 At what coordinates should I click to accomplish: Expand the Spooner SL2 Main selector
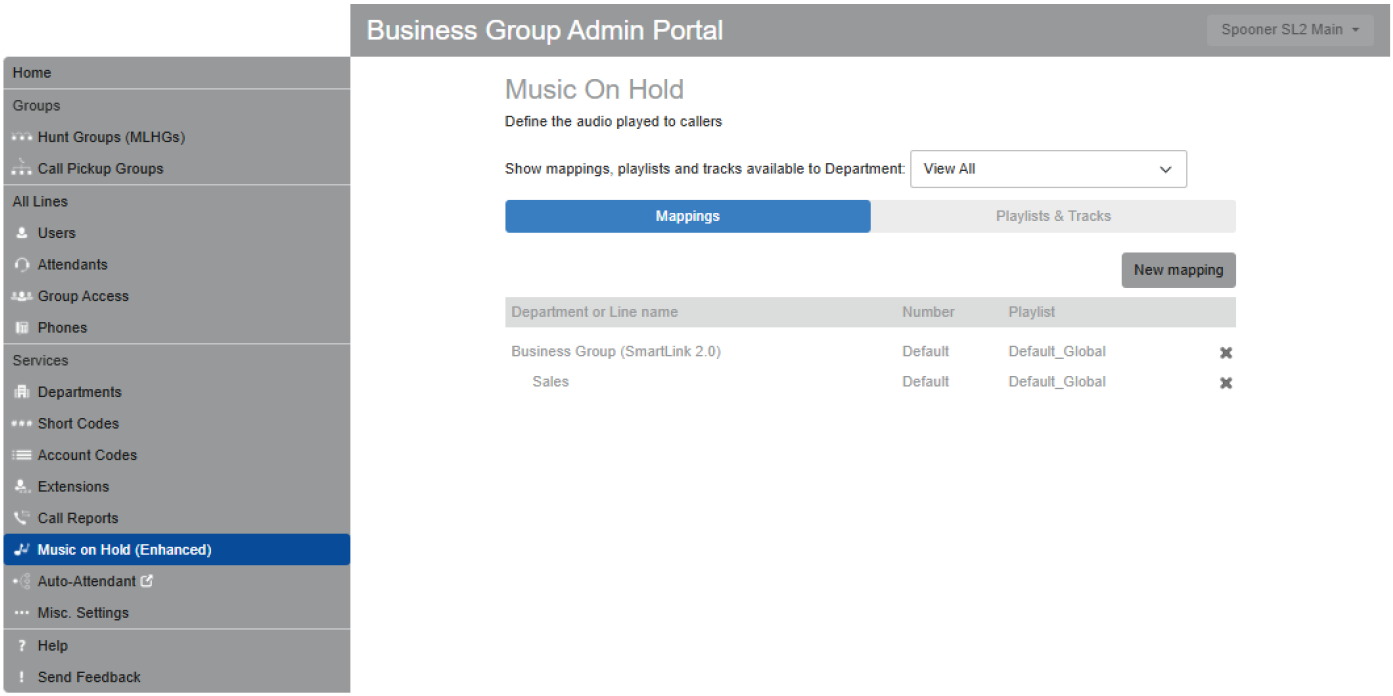click(x=1289, y=29)
